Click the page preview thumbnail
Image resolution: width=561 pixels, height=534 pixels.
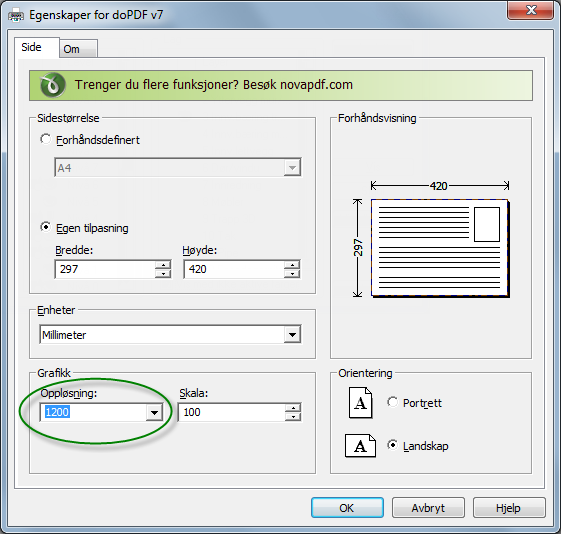[440, 248]
